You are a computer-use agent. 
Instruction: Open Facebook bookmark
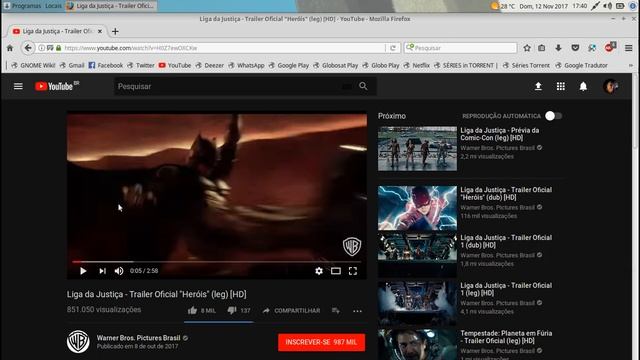coord(106,65)
